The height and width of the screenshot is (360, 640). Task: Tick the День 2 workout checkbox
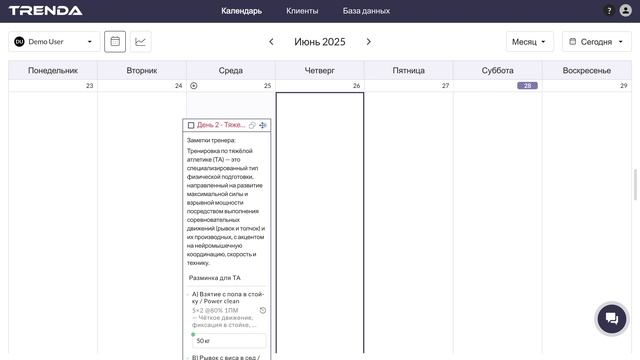191,125
